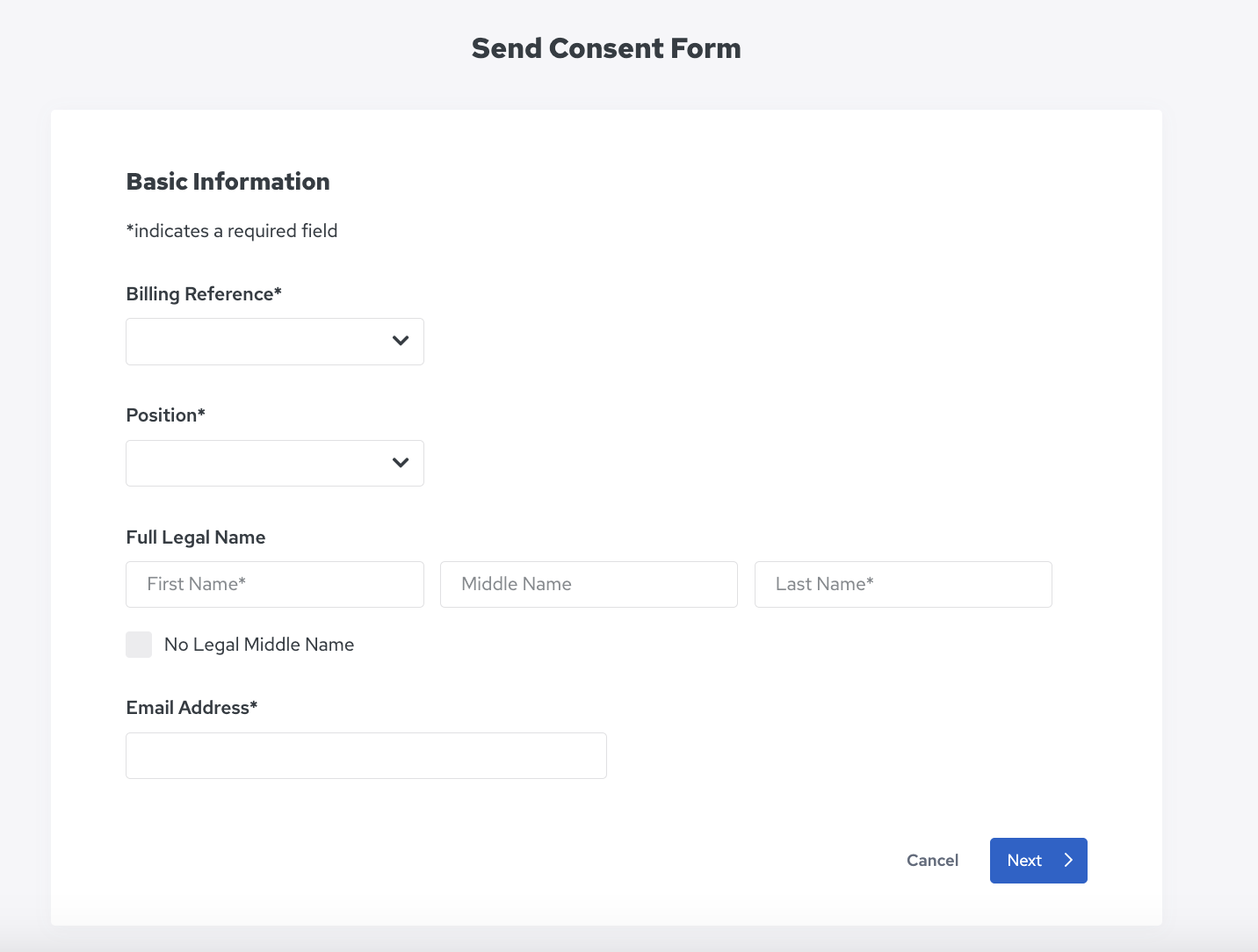Select the Middle Name field
Viewport: 1258px width, 952px height.
[588, 584]
